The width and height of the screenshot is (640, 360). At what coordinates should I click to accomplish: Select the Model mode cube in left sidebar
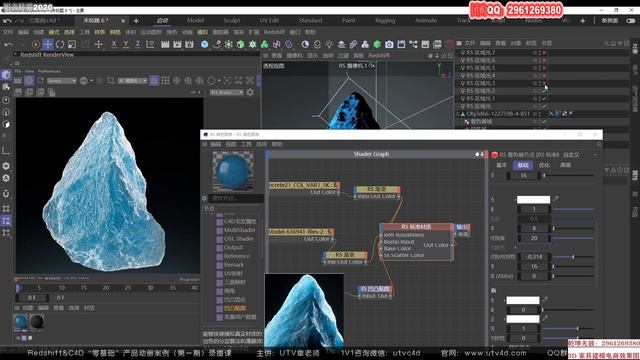click(x=6, y=75)
